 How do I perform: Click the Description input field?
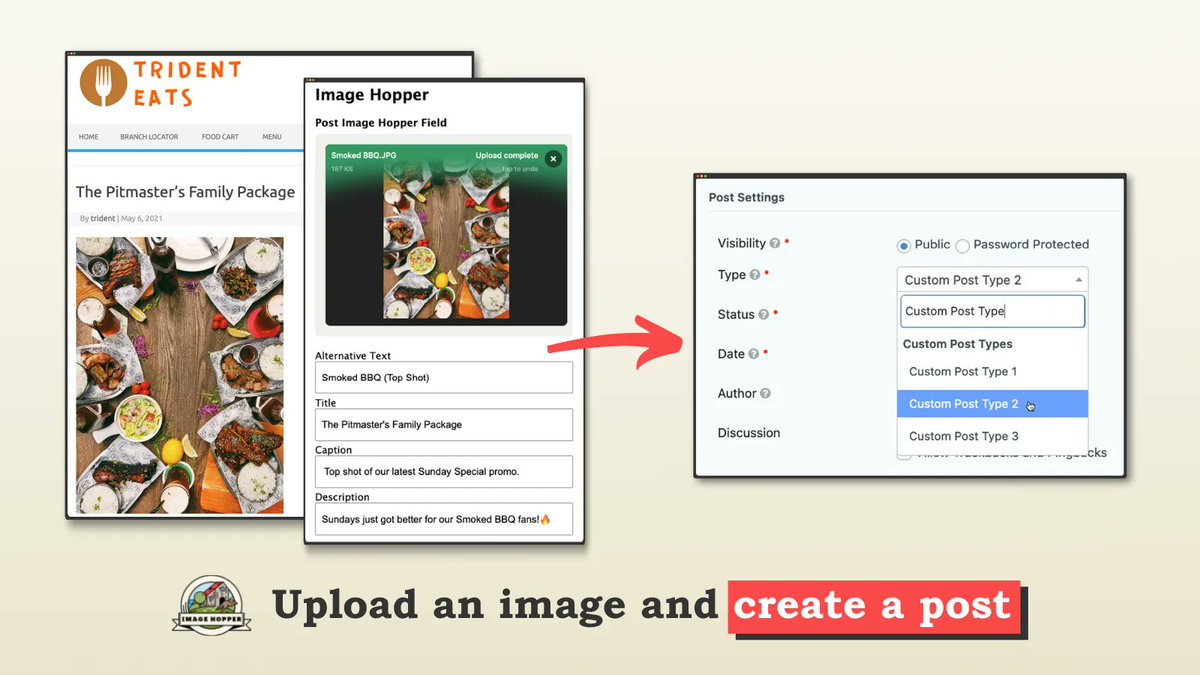(x=444, y=519)
